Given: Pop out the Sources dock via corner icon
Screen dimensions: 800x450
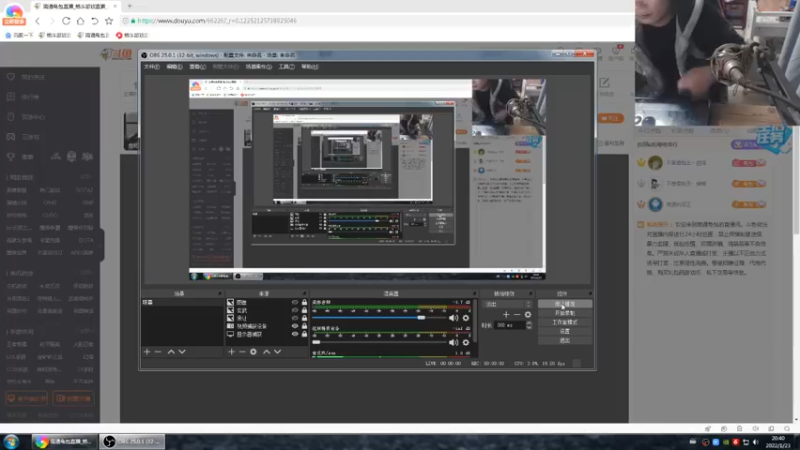Looking at the screenshot, I should point(305,294).
